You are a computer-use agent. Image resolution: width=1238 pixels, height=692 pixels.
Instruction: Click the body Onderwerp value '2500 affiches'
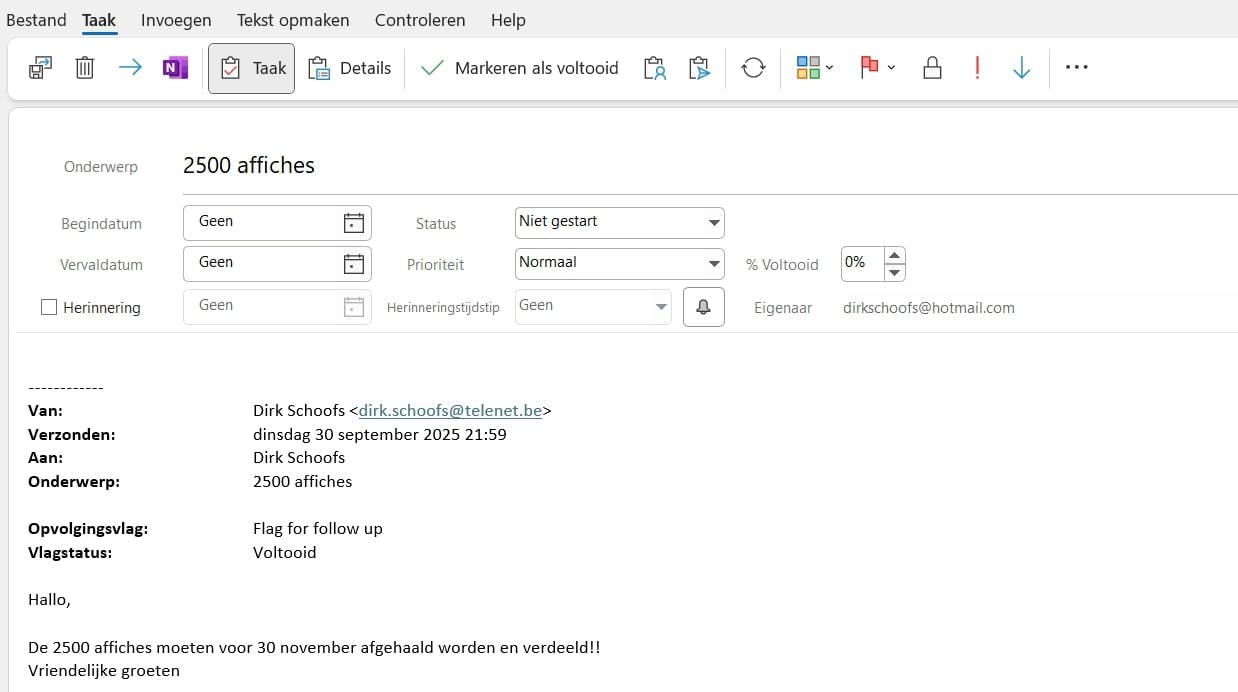coord(303,481)
